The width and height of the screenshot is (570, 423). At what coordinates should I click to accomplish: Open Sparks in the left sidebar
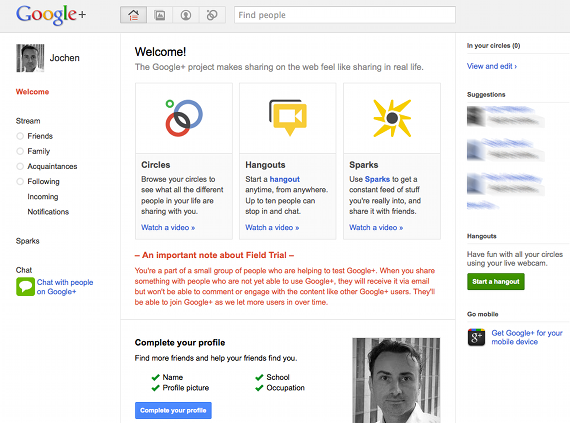point(28,241)
